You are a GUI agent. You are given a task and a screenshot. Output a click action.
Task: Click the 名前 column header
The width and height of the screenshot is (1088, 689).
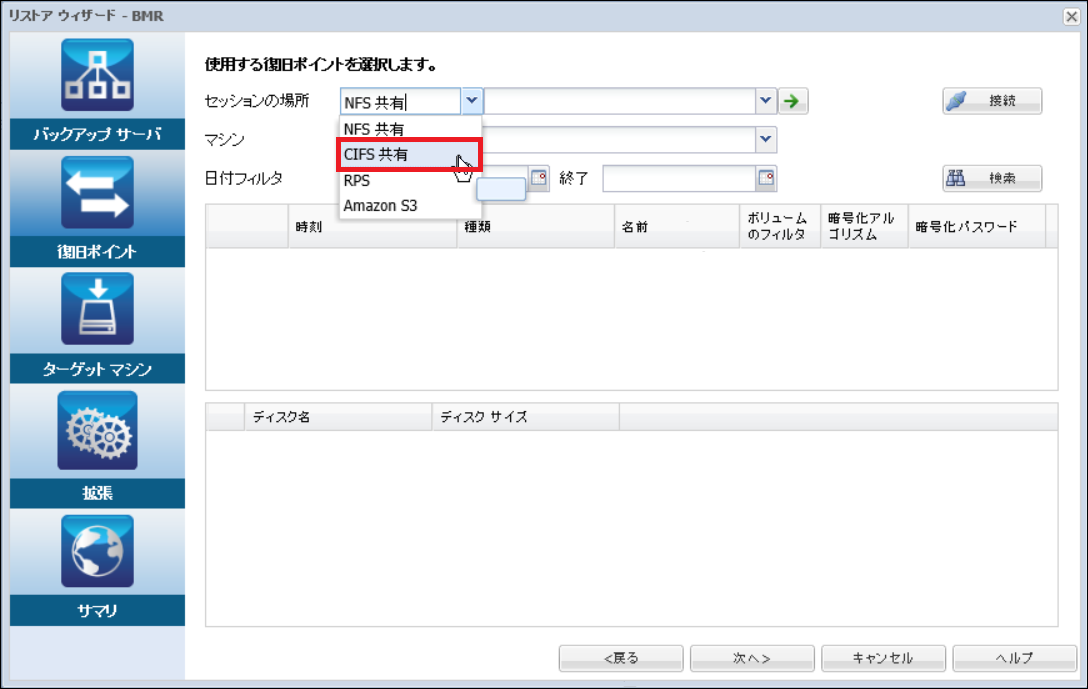click(x=677, y=226)
